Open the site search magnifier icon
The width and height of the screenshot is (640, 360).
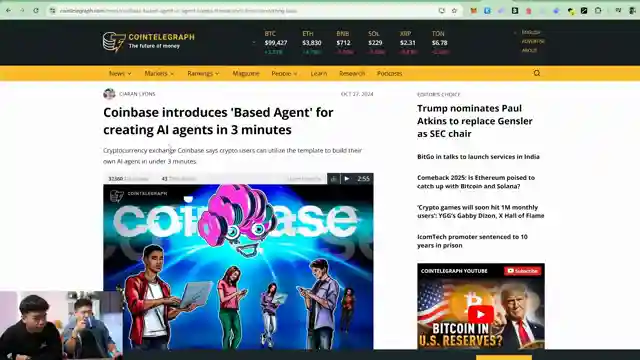click(537, 73)
